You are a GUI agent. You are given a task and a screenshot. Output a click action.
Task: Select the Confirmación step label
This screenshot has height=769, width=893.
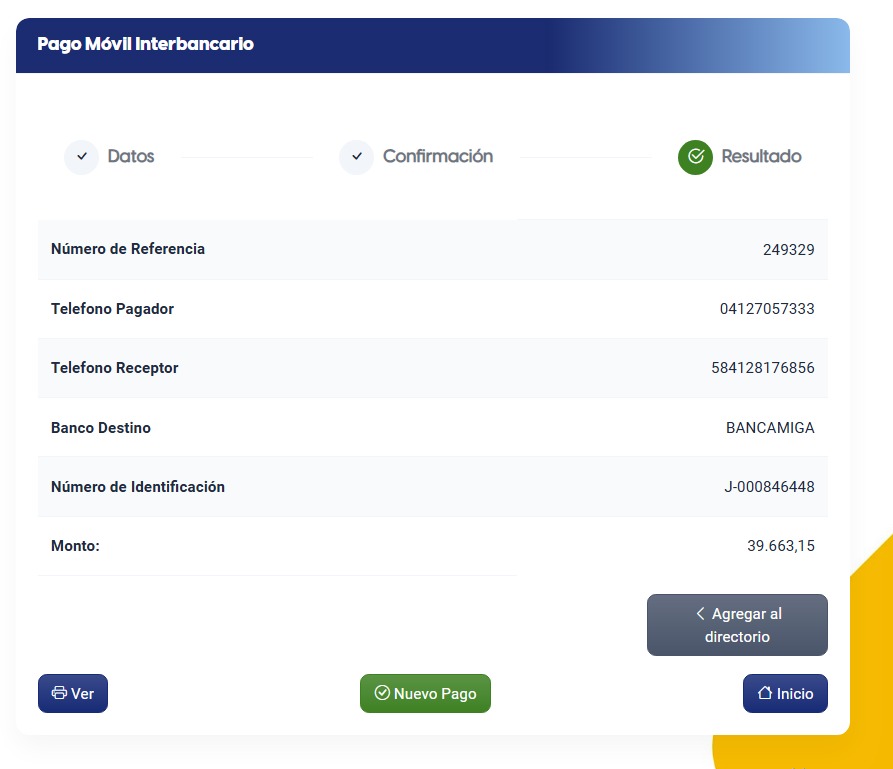coord(438,157)
